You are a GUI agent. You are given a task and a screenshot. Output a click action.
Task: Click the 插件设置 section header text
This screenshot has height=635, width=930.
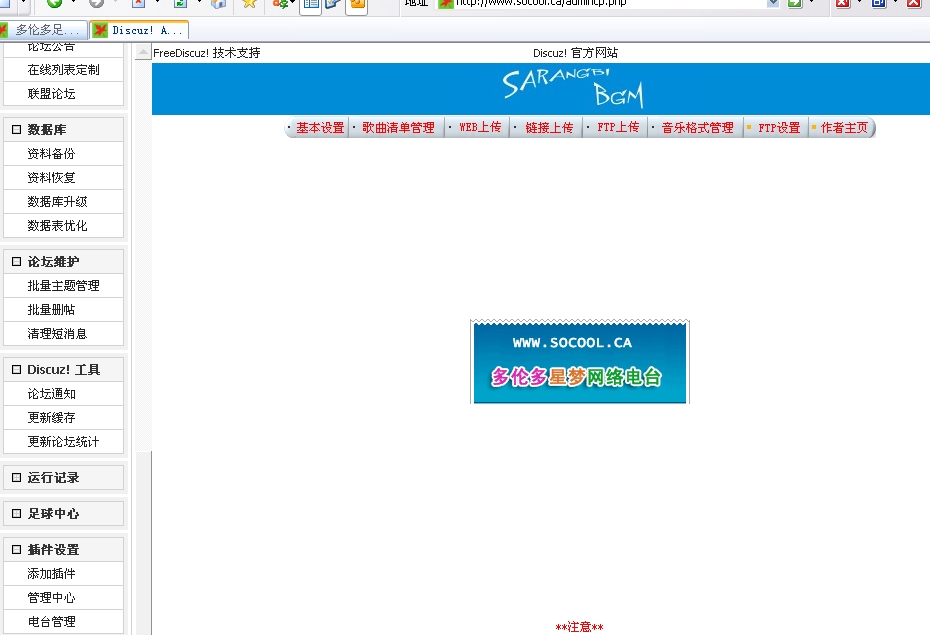point(53,550)
